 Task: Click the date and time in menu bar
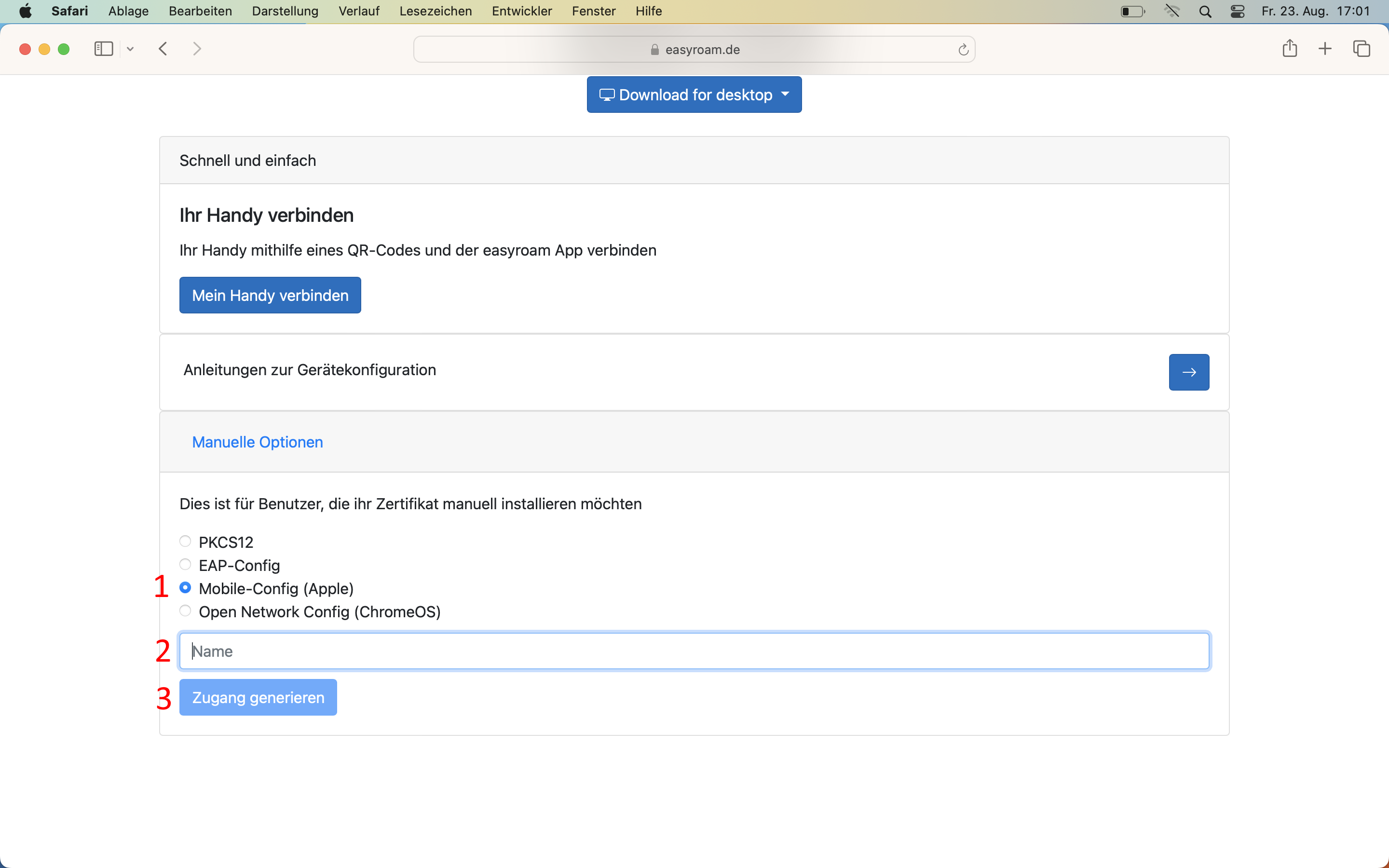point(1316,11)
